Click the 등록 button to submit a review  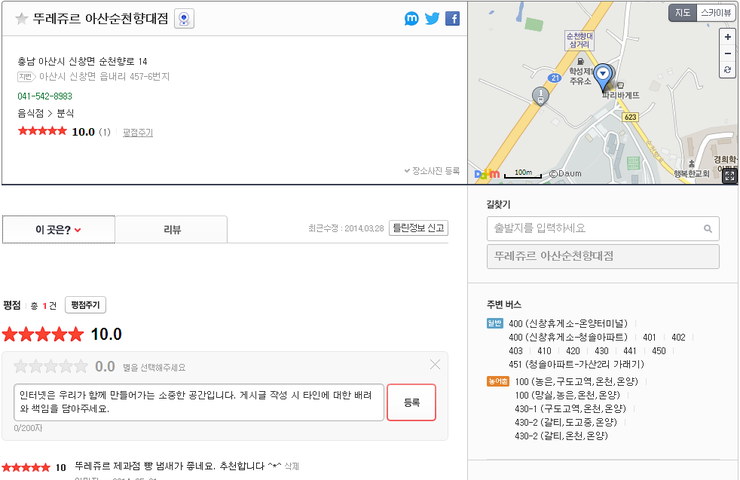412,402
